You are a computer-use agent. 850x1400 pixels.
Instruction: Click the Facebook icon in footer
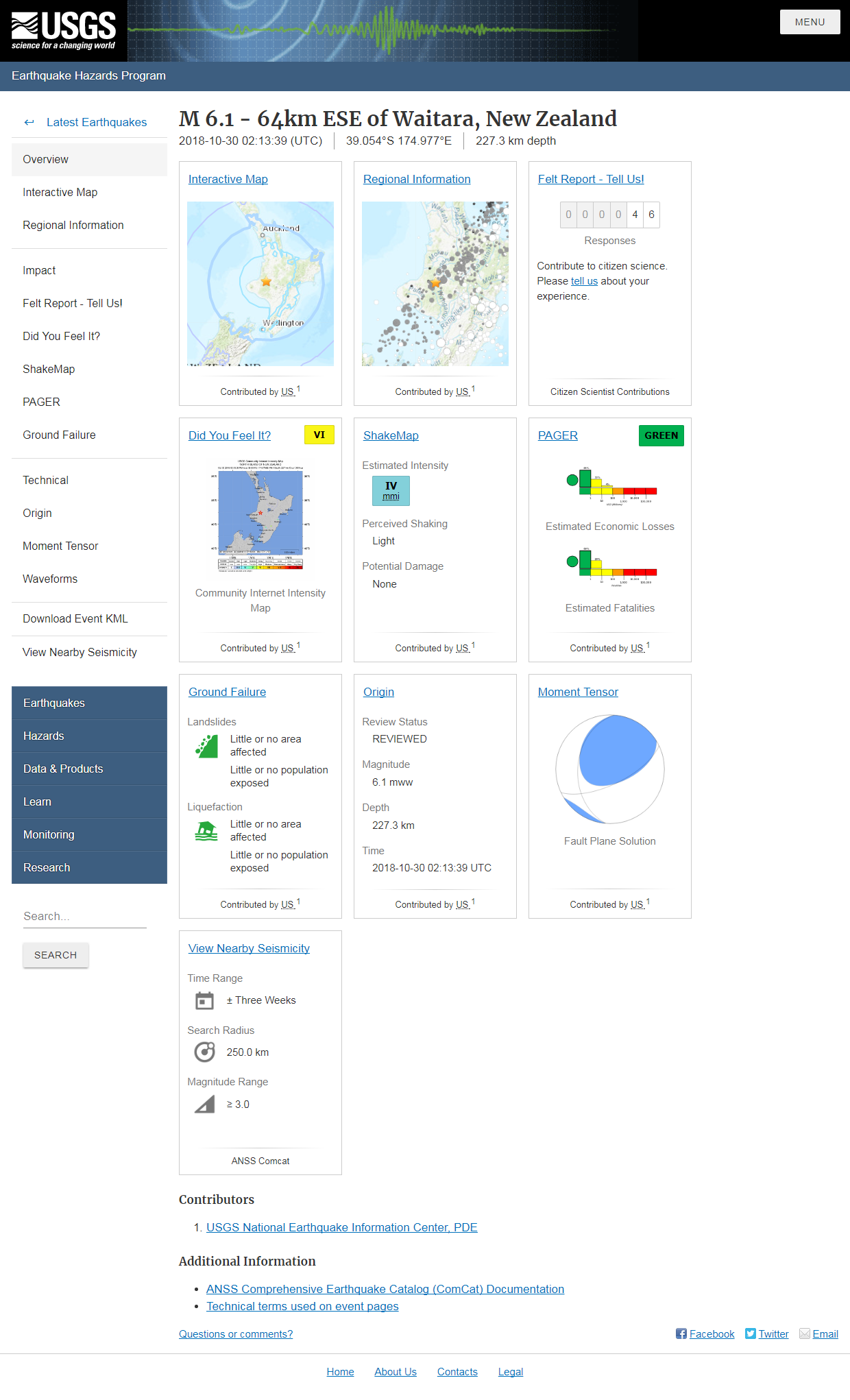(681, 1333)
